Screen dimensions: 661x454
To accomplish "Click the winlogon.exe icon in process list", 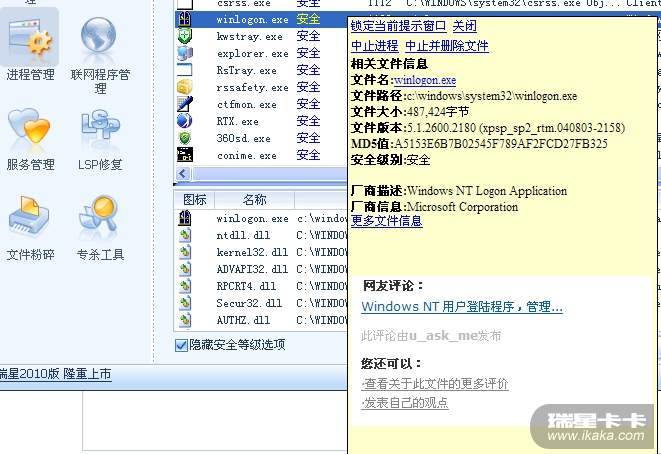I will 185,19.
